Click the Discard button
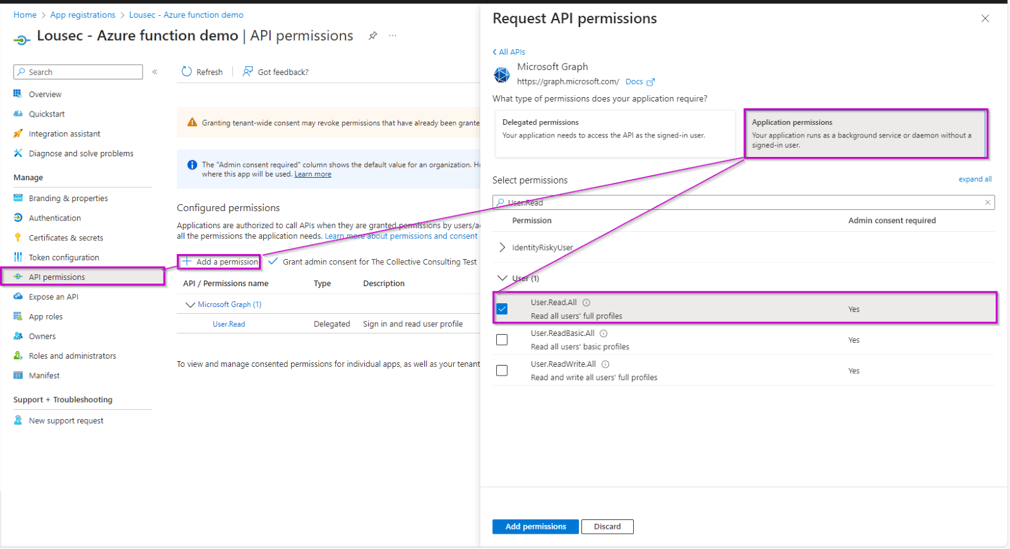This screenshot has width=1010, height=549. click(607, 526)
